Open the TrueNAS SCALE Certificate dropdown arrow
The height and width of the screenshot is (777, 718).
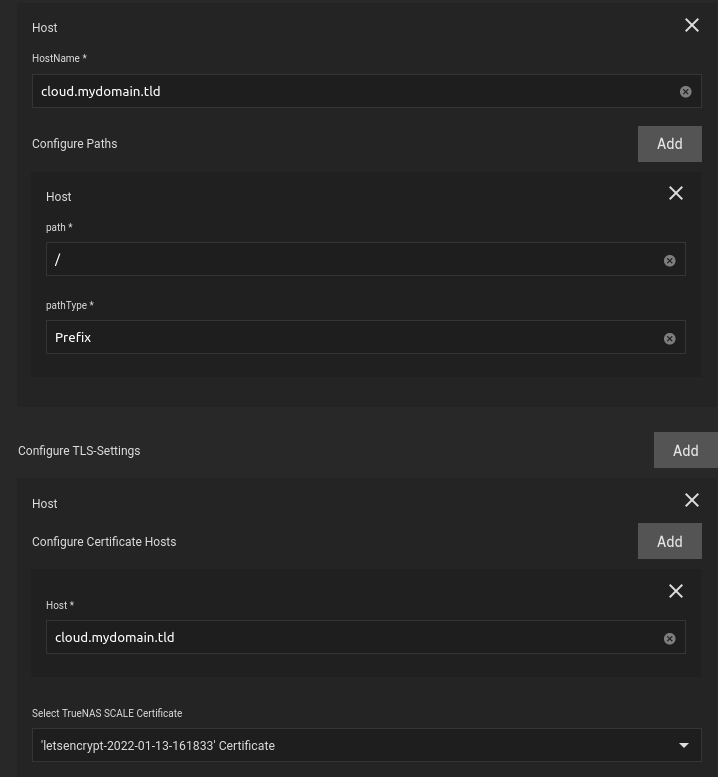684,746
